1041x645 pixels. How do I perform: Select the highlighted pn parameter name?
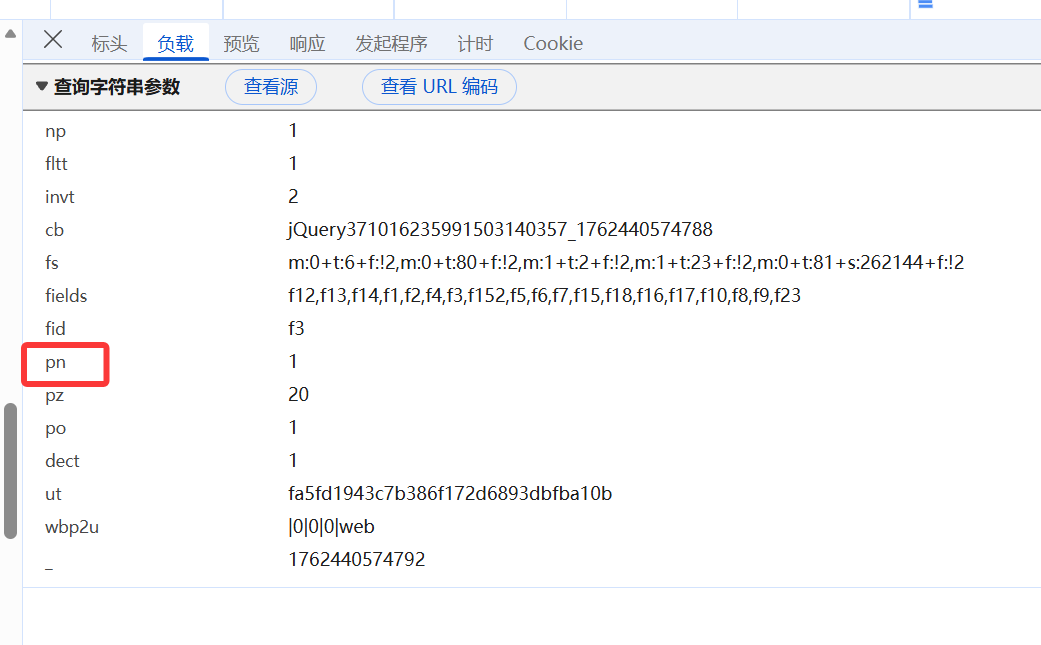pos(55,362)
